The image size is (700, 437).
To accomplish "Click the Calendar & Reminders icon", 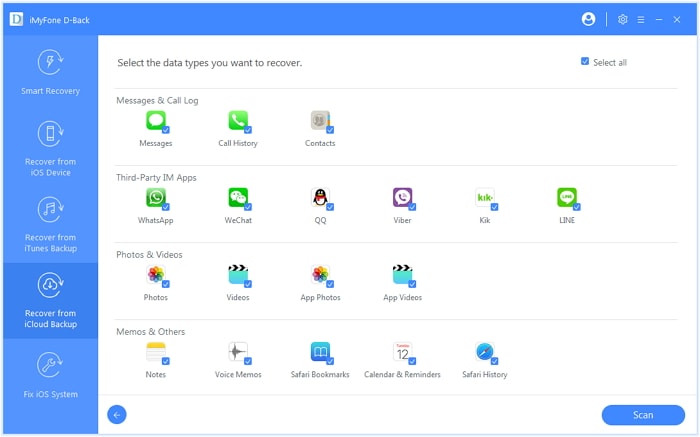I will coord(403,352).
